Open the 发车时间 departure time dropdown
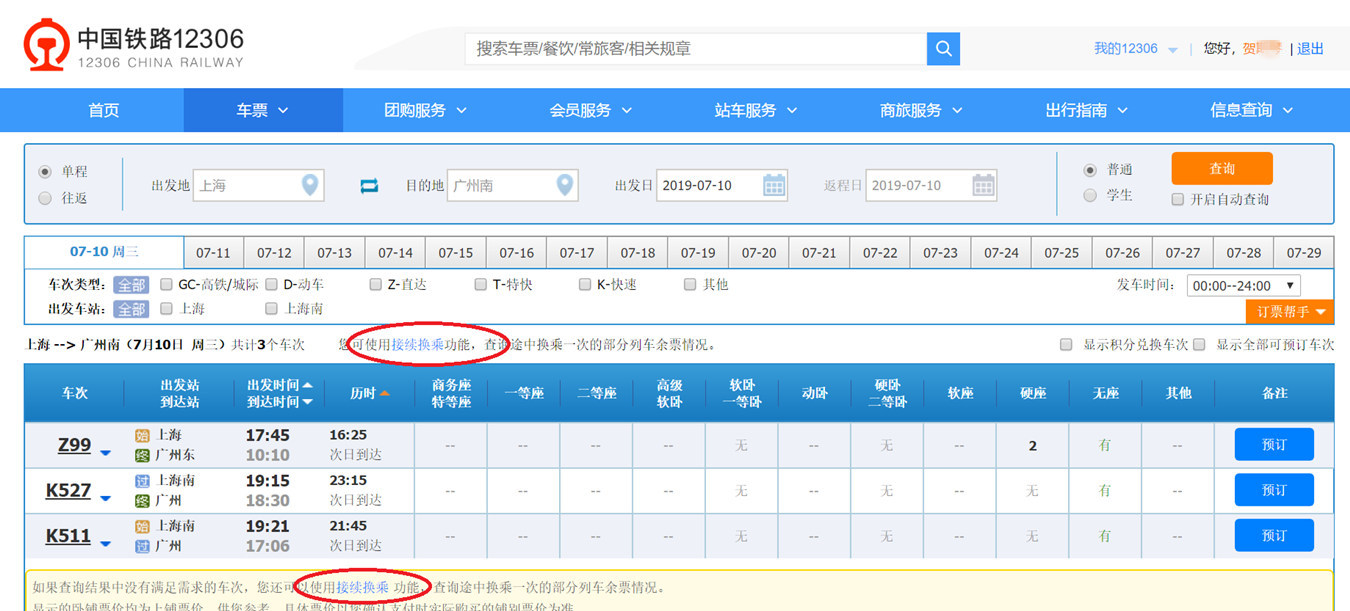Viewport: 1350px width, 611px height. coord(1243,286)
